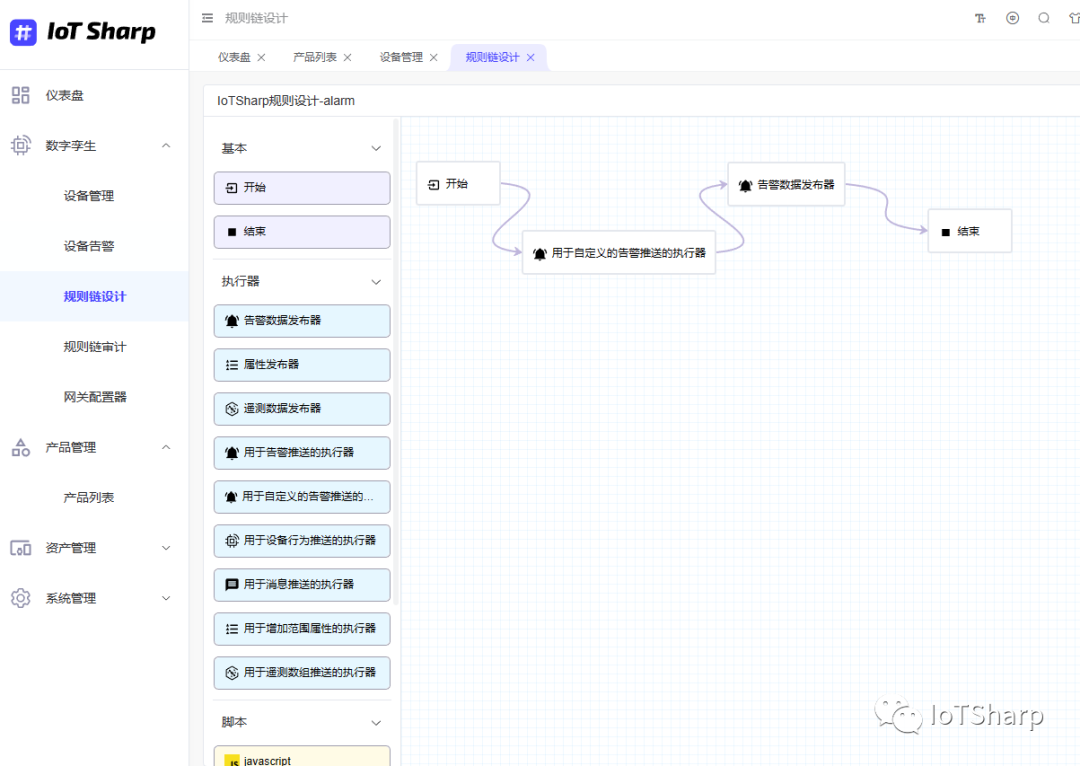Select the 开始 node on the canvas
The image size is (1080, 766).
(x=458, y=184)
